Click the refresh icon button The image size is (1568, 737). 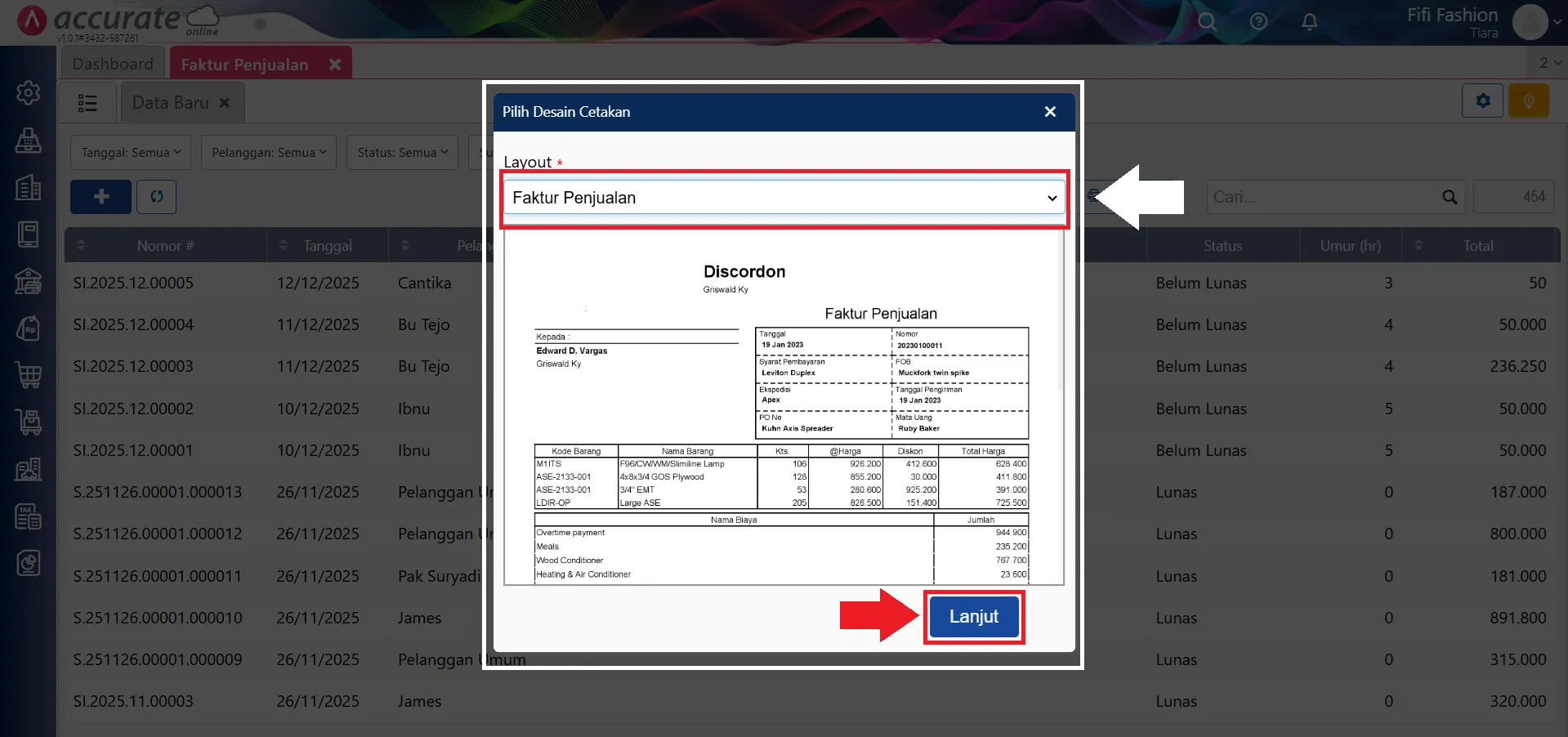coord(157,197)
